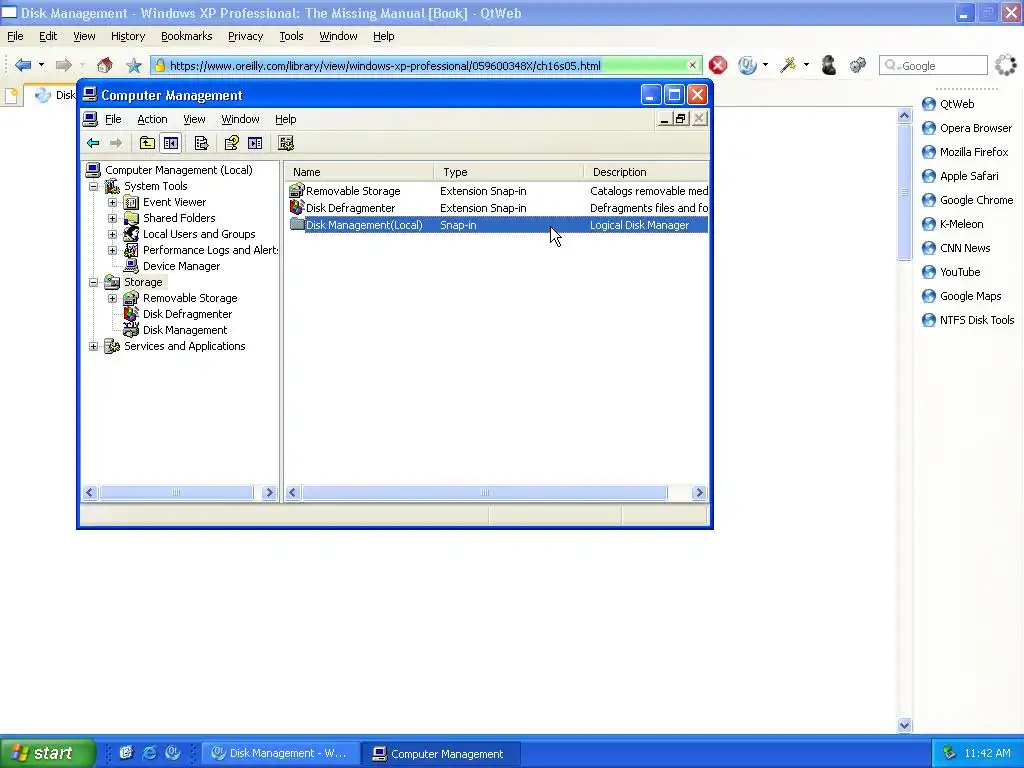Click the Windows Start button

click(x=47, y=753)
